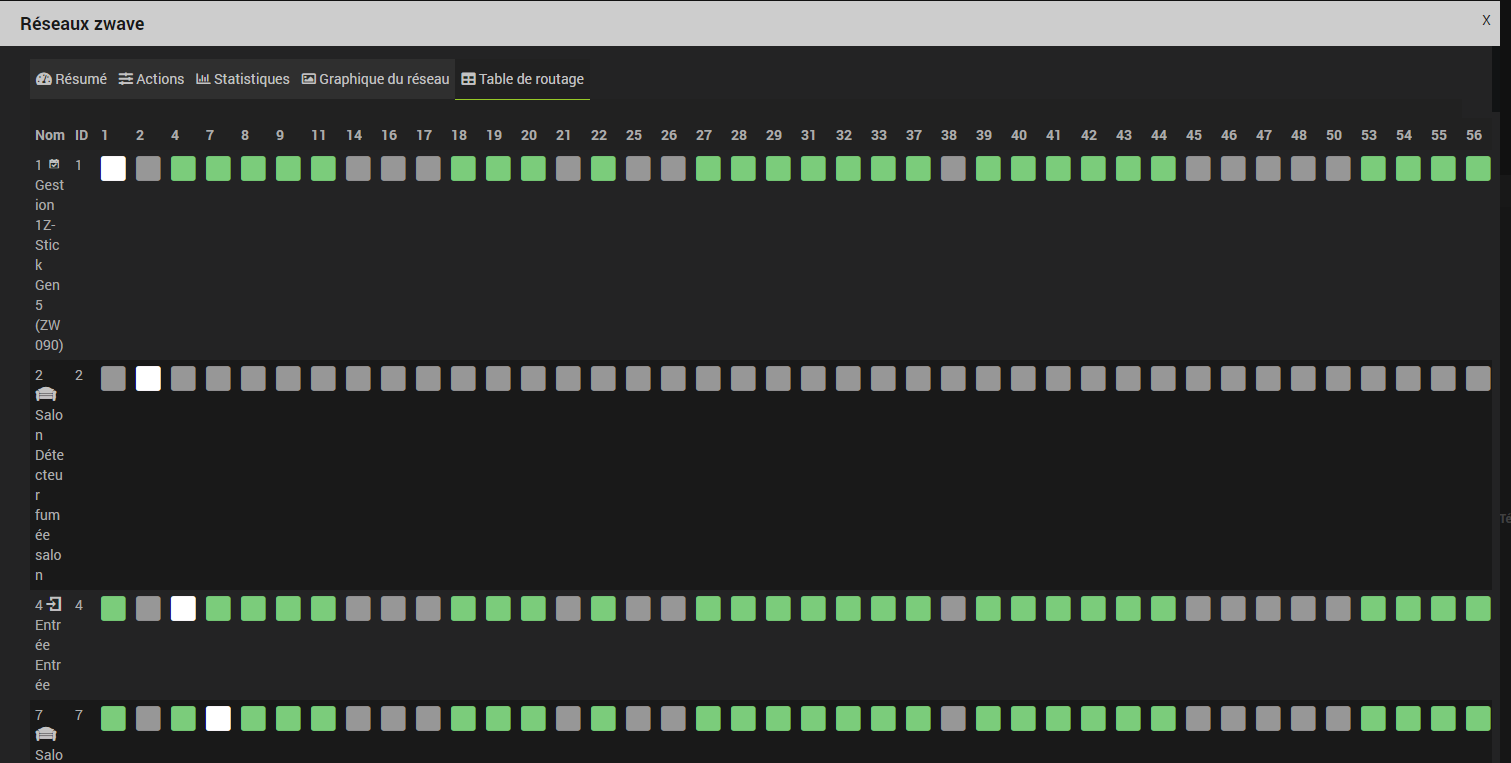Switch to the Actions tab
Viewport: 1511px width, 763px height.
(x=151, y=79)
